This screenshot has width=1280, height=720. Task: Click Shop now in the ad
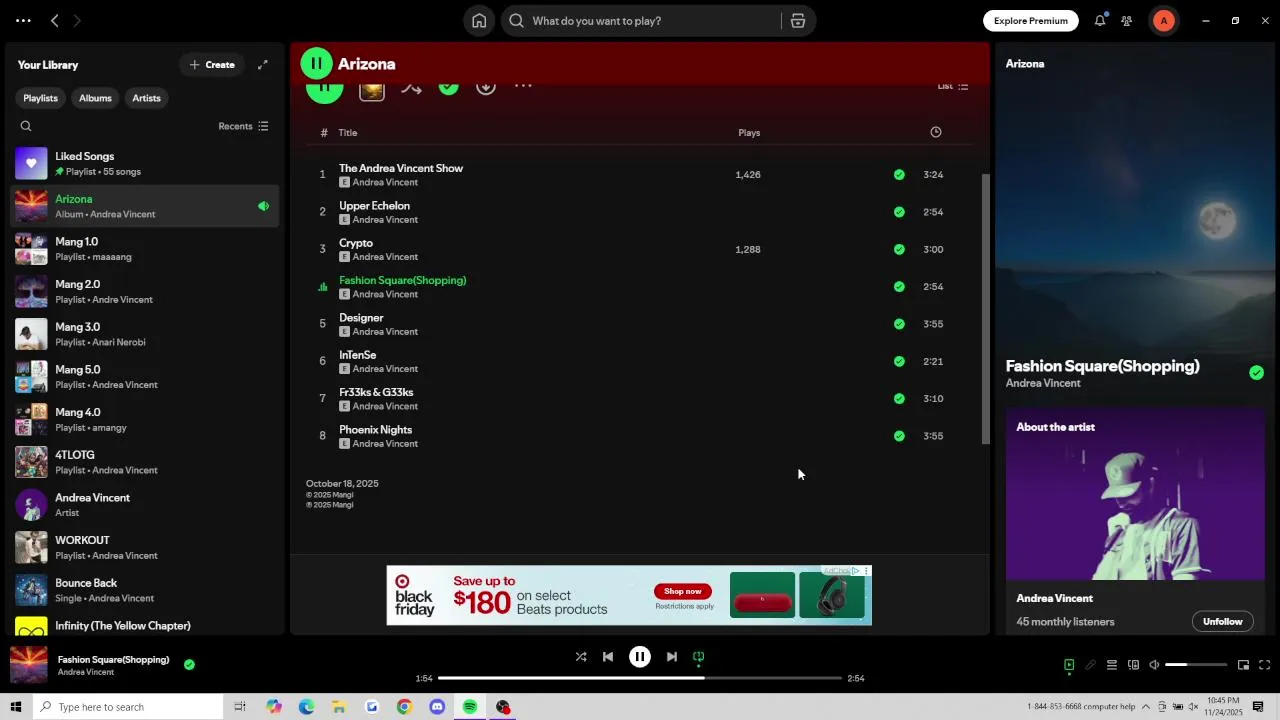(683, 591)
